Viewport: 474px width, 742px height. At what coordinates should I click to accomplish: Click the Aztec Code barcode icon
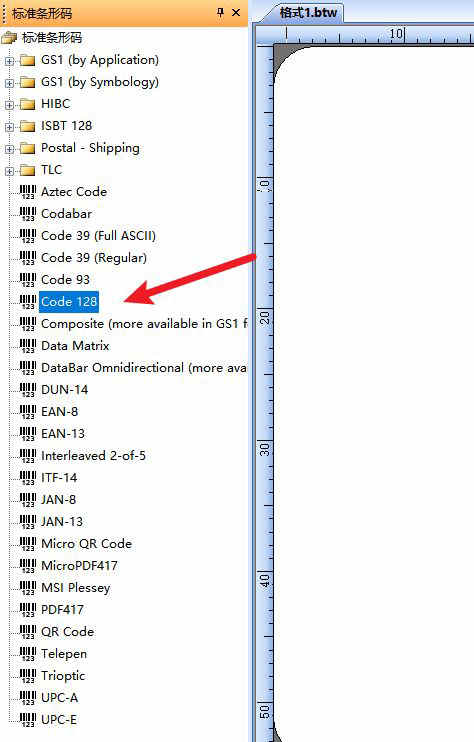[28, 193]
